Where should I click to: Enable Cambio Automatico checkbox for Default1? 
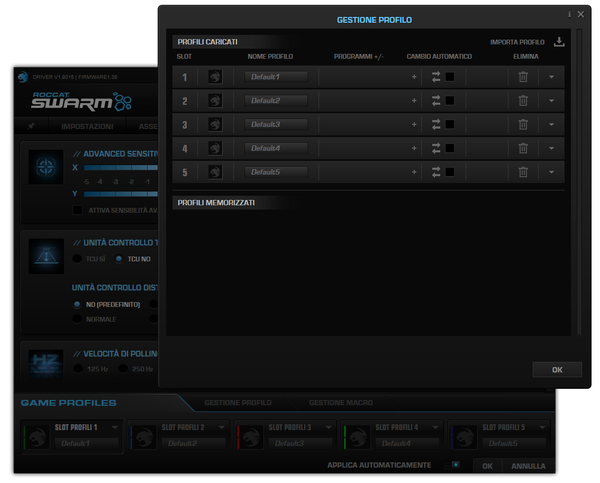[450, 77]
